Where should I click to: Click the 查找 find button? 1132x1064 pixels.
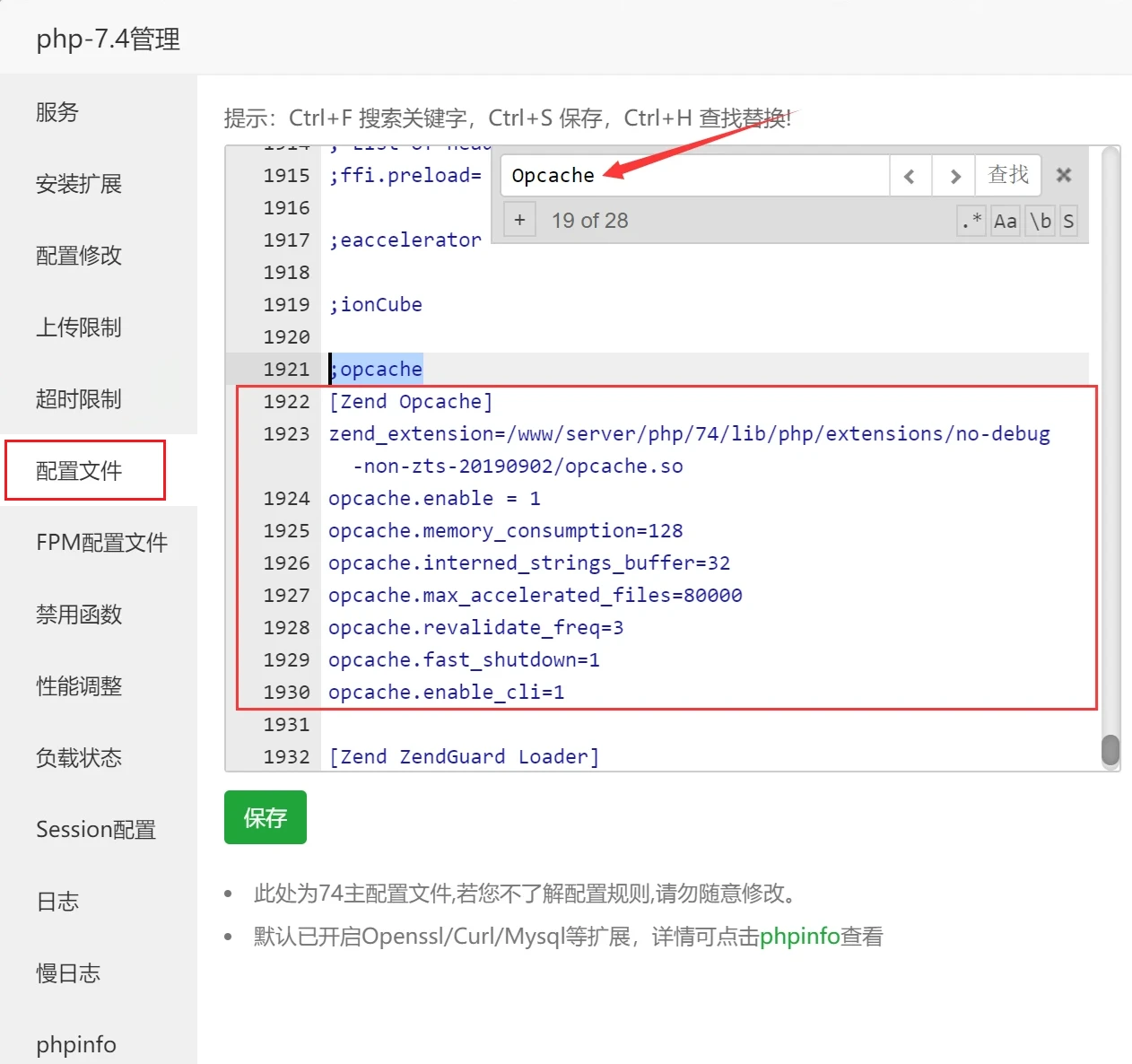[1008, 175]
